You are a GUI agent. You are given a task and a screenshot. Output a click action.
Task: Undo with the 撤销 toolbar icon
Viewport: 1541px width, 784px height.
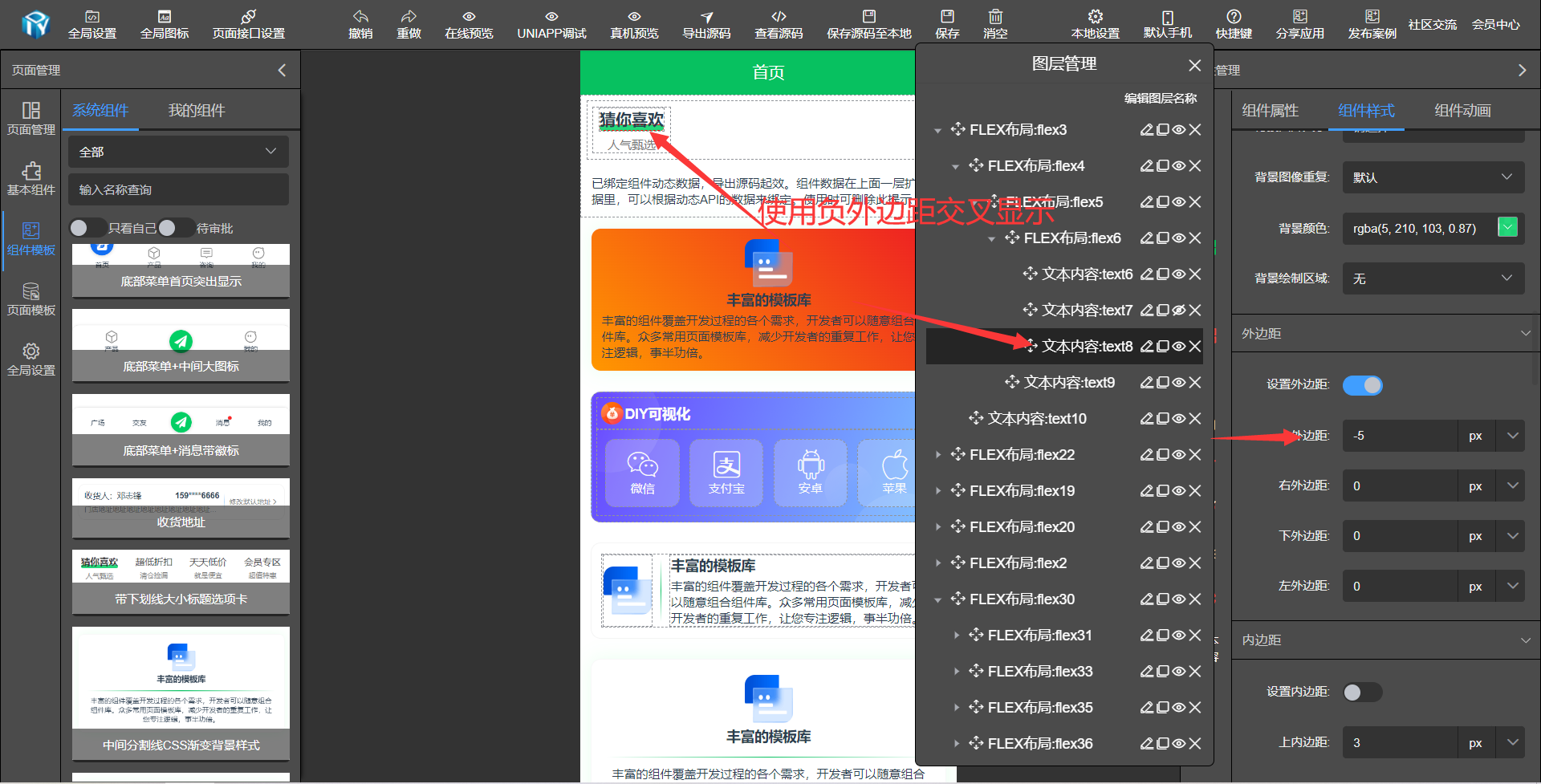coord(360,25)
